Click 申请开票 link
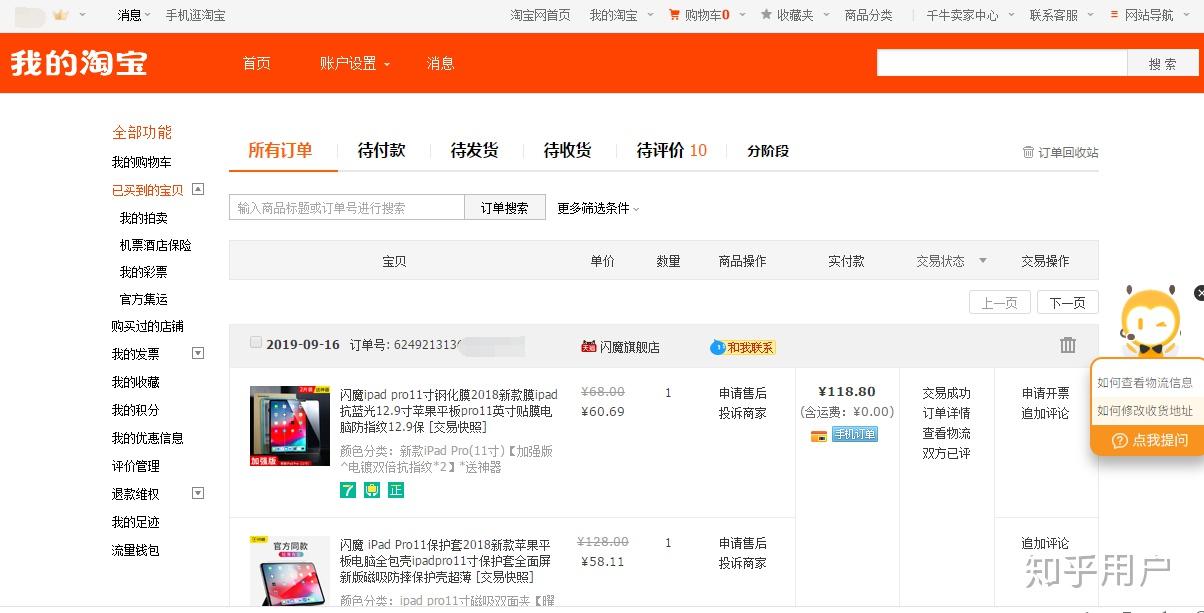Image resolution: width=1204 pixels, height=613 pixels. tap(1045, 393)
